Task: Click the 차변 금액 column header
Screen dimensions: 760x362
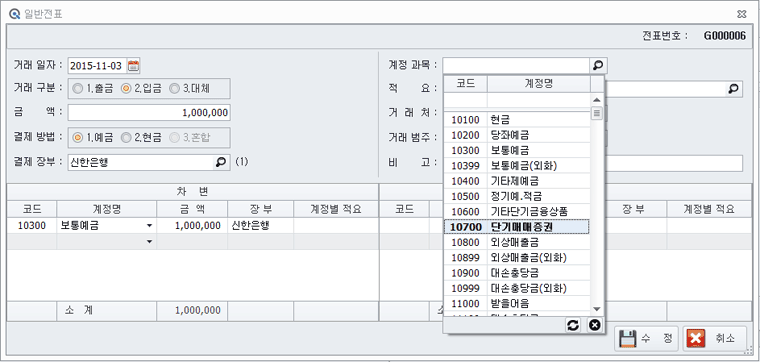Action: (x=192, y=209)
